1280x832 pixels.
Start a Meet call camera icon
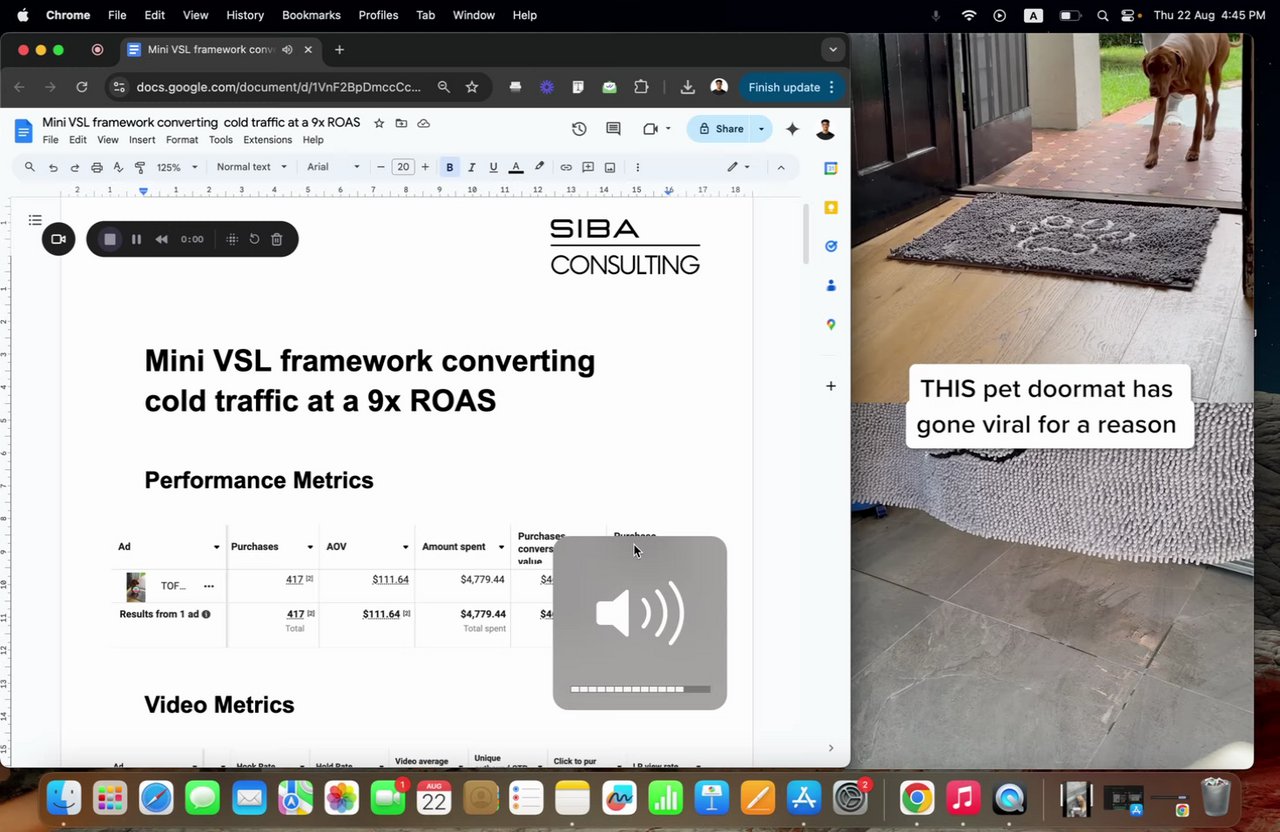(651, 129)
